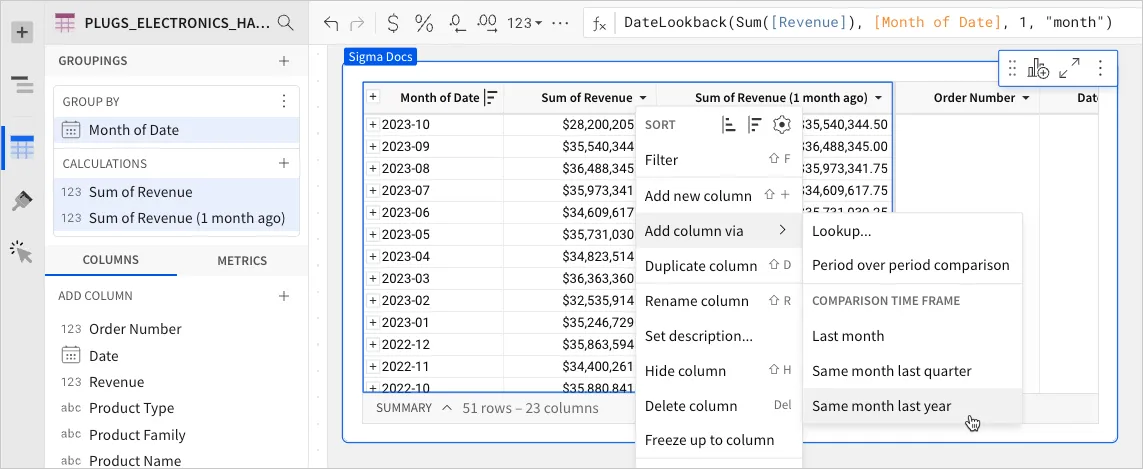Expand the 2023-09 row
1143x469 pixels.
[373, 147]
